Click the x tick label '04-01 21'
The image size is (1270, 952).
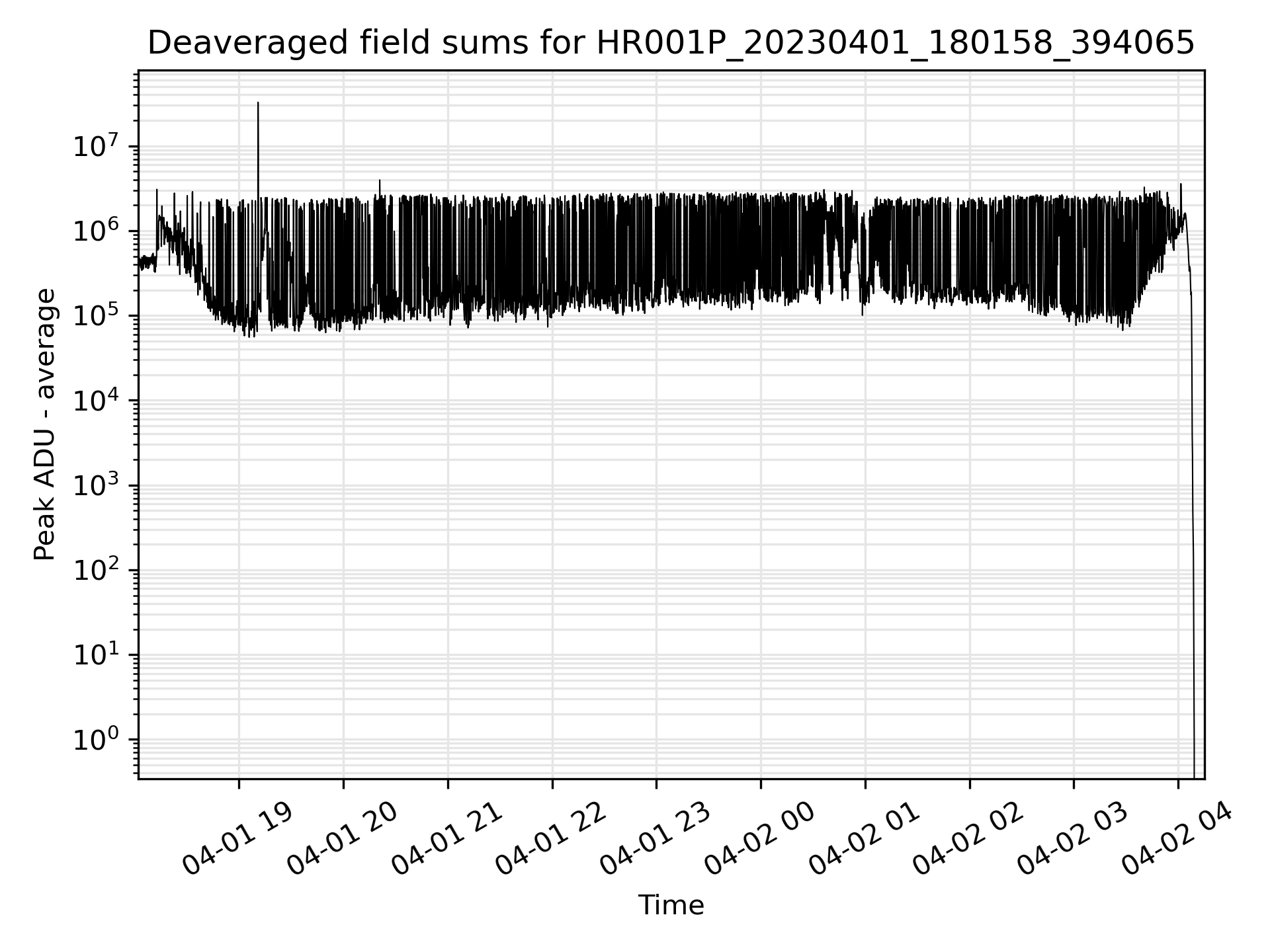[446, 840]
